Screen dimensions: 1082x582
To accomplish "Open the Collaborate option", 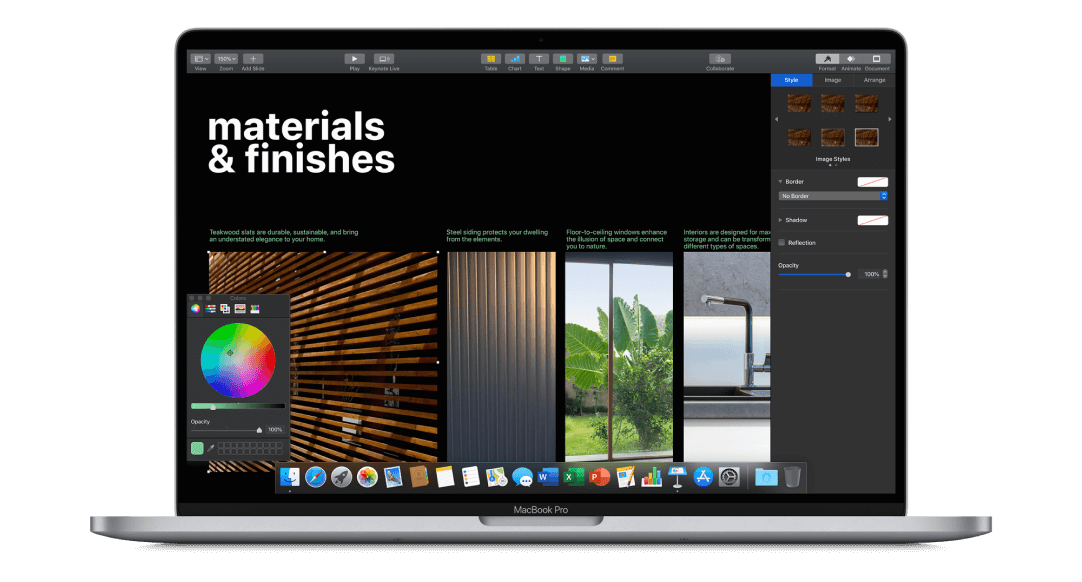I will [x=720, y=59].
